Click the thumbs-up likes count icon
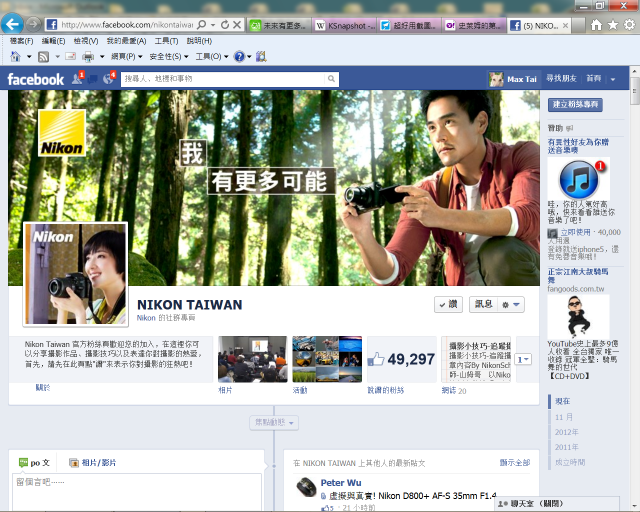Image resolution: width=640 pixels, height=512 pixels. click(x=376, y=359)
